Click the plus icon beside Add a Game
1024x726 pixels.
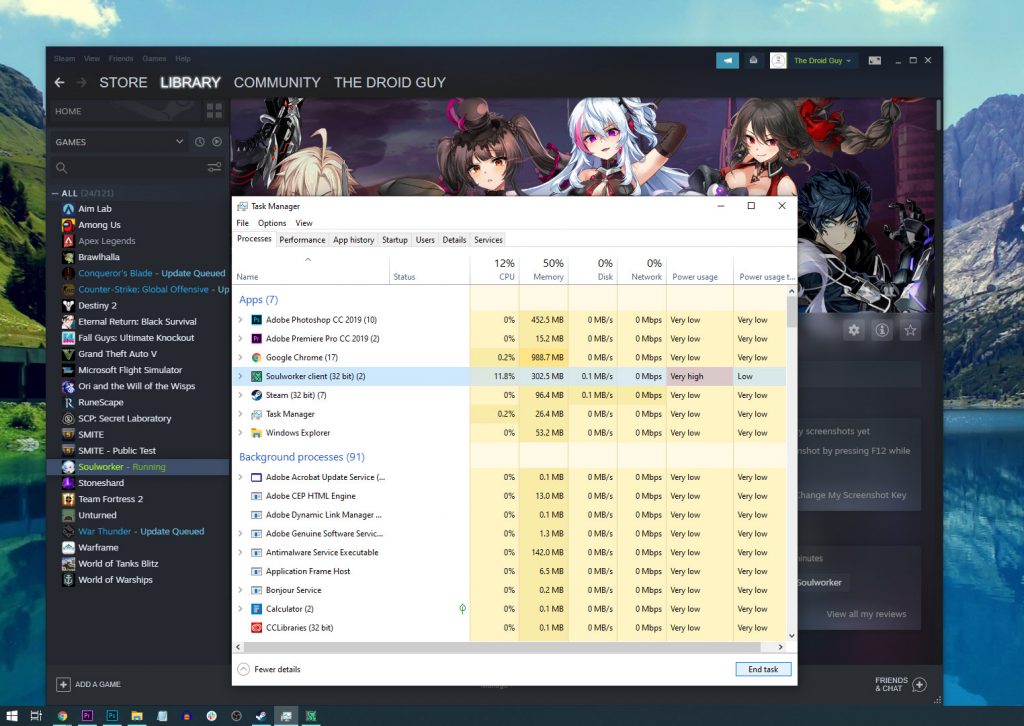tap(63, 684)
